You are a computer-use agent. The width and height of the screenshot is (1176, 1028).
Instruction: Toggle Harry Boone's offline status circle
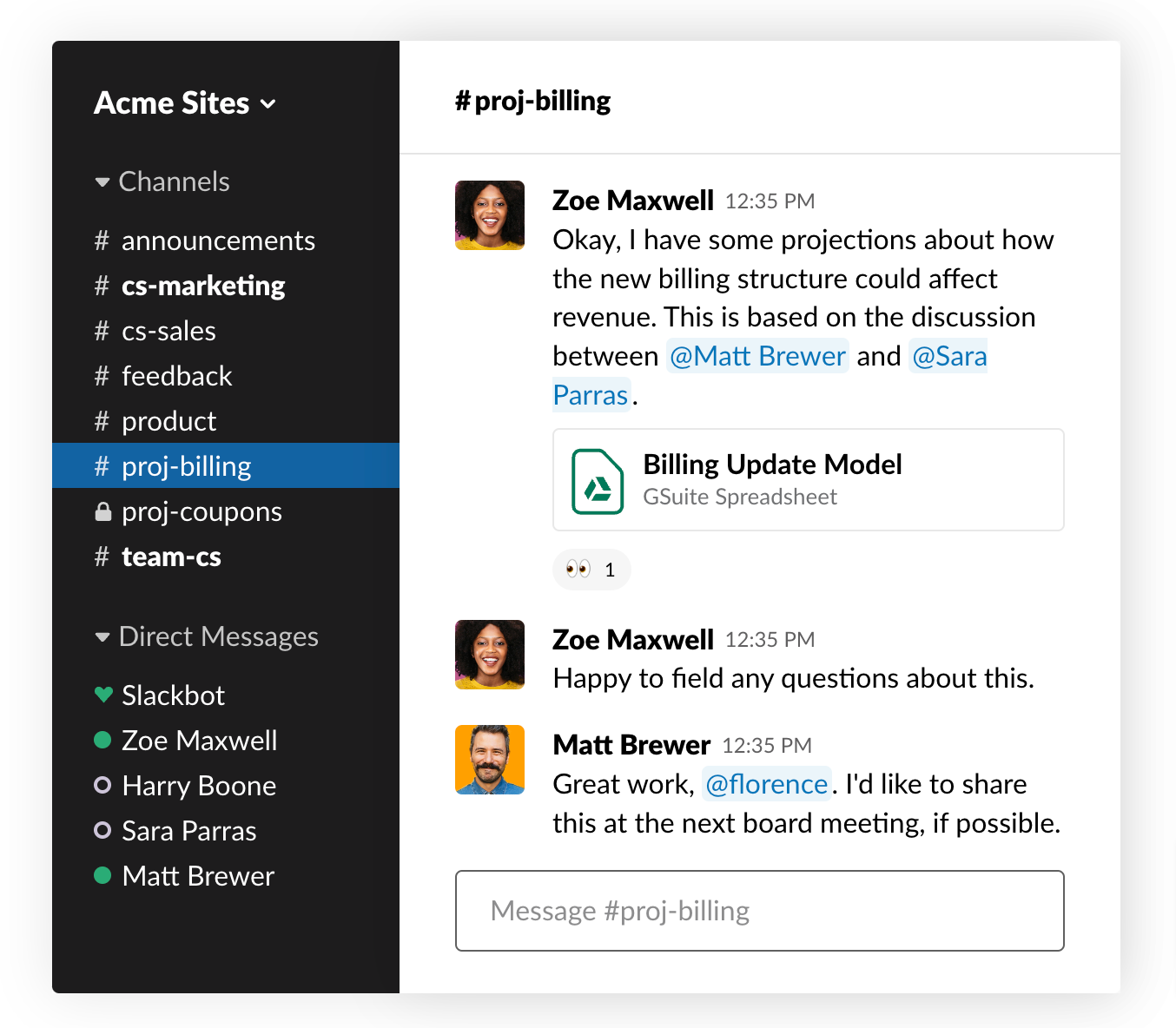102,786
